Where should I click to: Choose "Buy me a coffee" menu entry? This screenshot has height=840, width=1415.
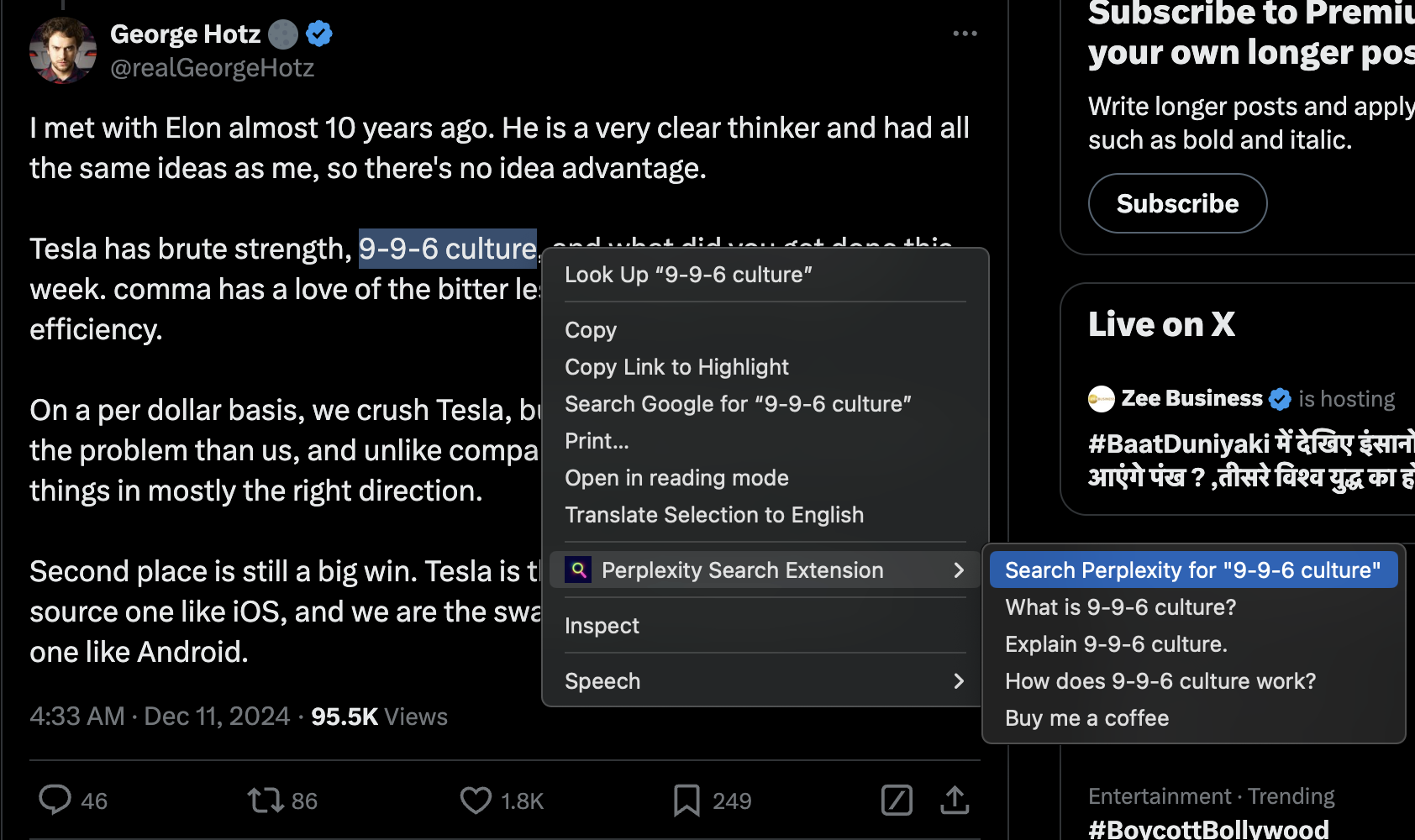coord(1086,718)
